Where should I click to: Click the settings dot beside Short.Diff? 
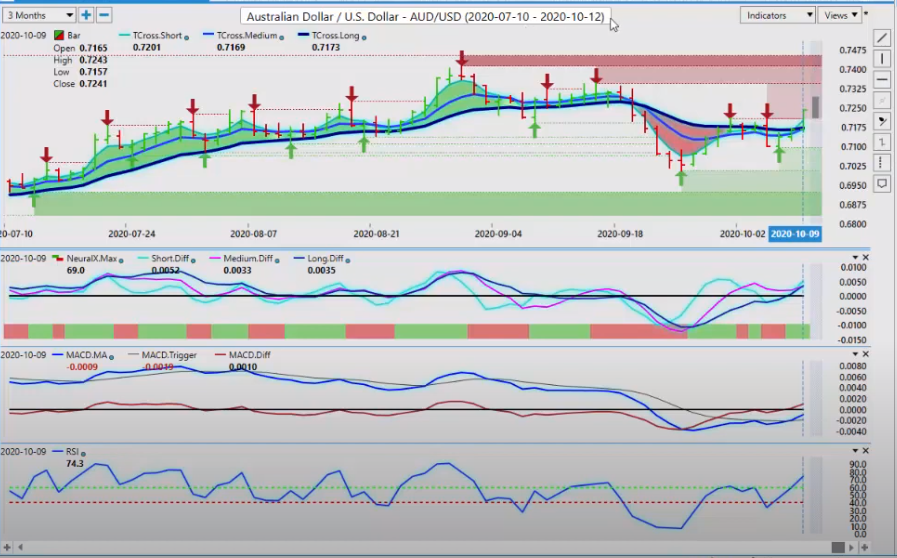[x=193, y=260]
